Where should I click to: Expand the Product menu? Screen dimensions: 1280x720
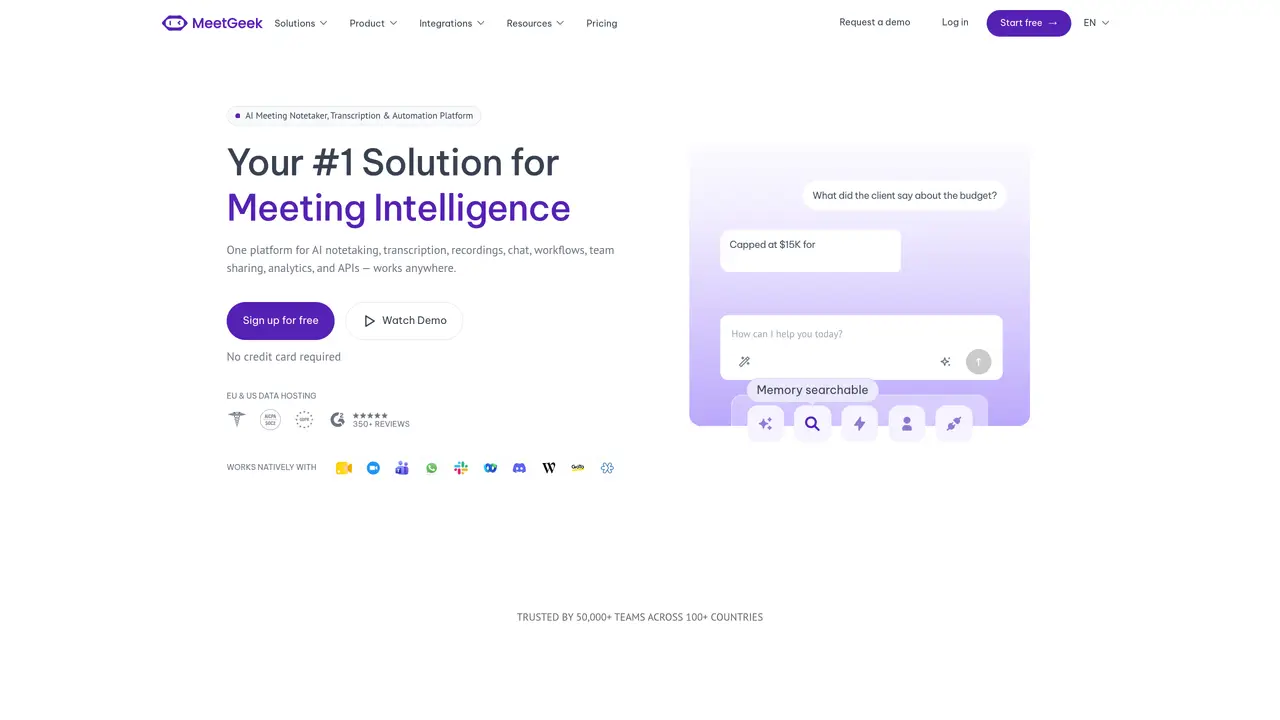point(373,23)
